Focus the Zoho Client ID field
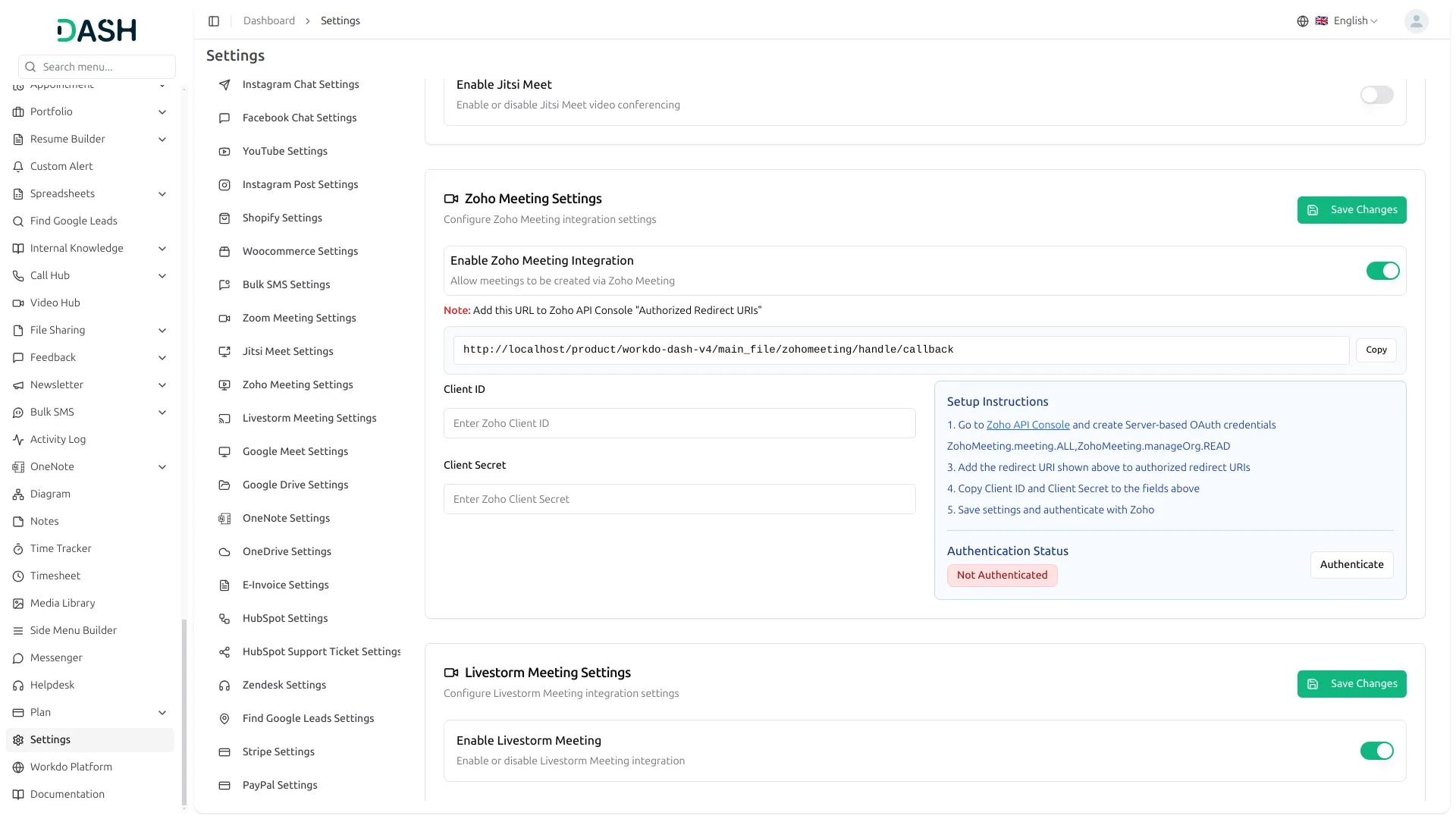The image size is (1456, 819). (679, 424)
